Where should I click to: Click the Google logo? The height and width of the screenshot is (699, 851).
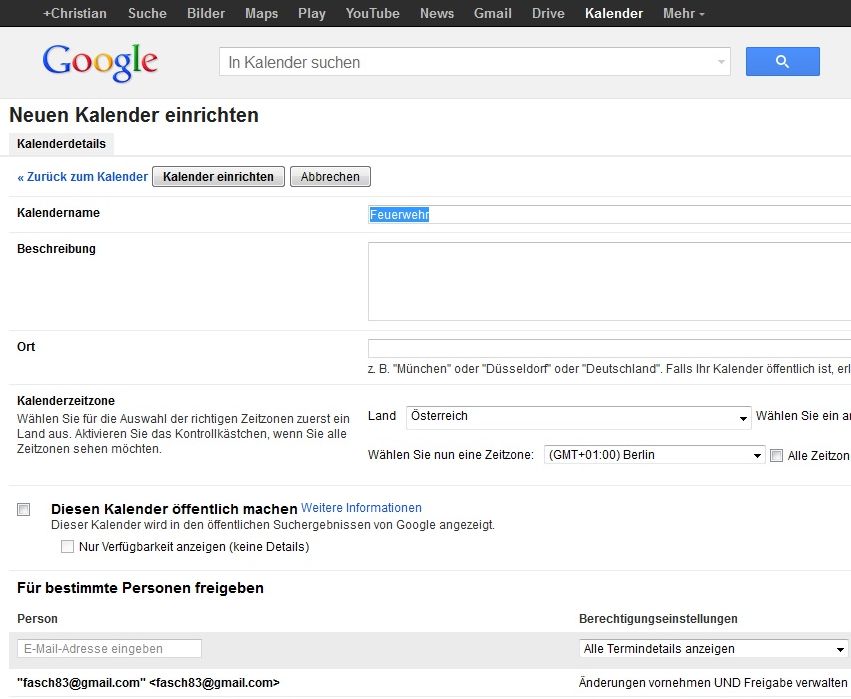[100, 62]
